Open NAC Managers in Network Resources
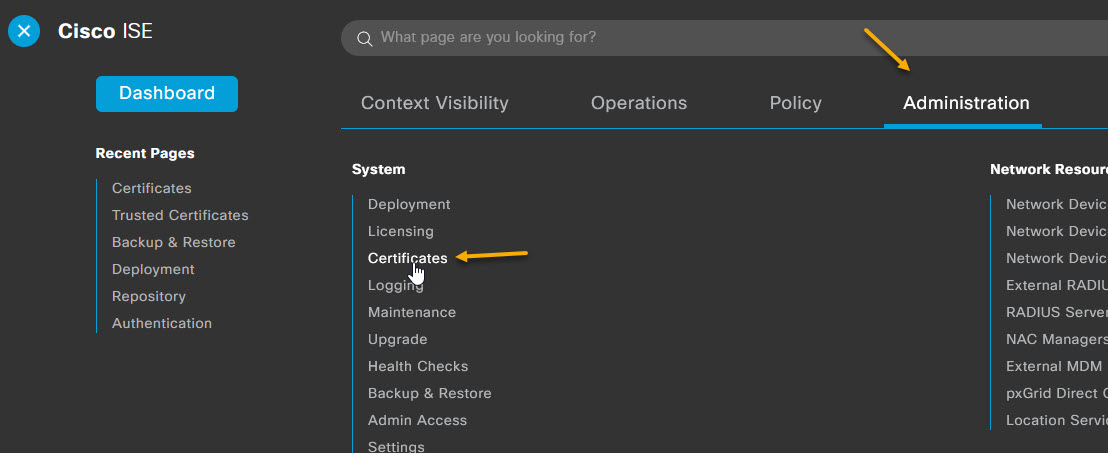This screenshot has height=453, width=1108. 1057,339
